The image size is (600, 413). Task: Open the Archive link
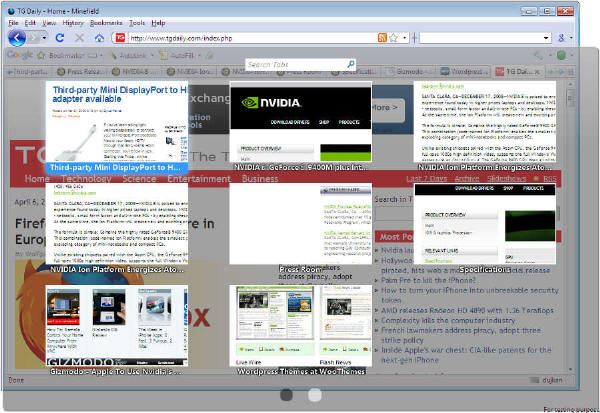pos(467,179)
